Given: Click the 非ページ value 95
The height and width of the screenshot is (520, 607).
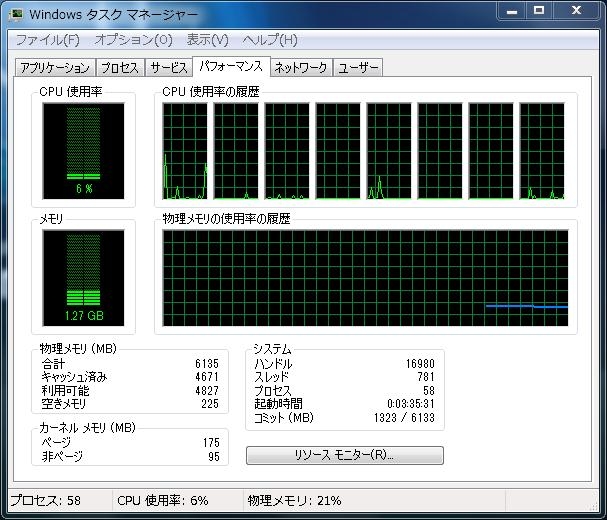Looking at the screenshot, I should click(214, 457).
